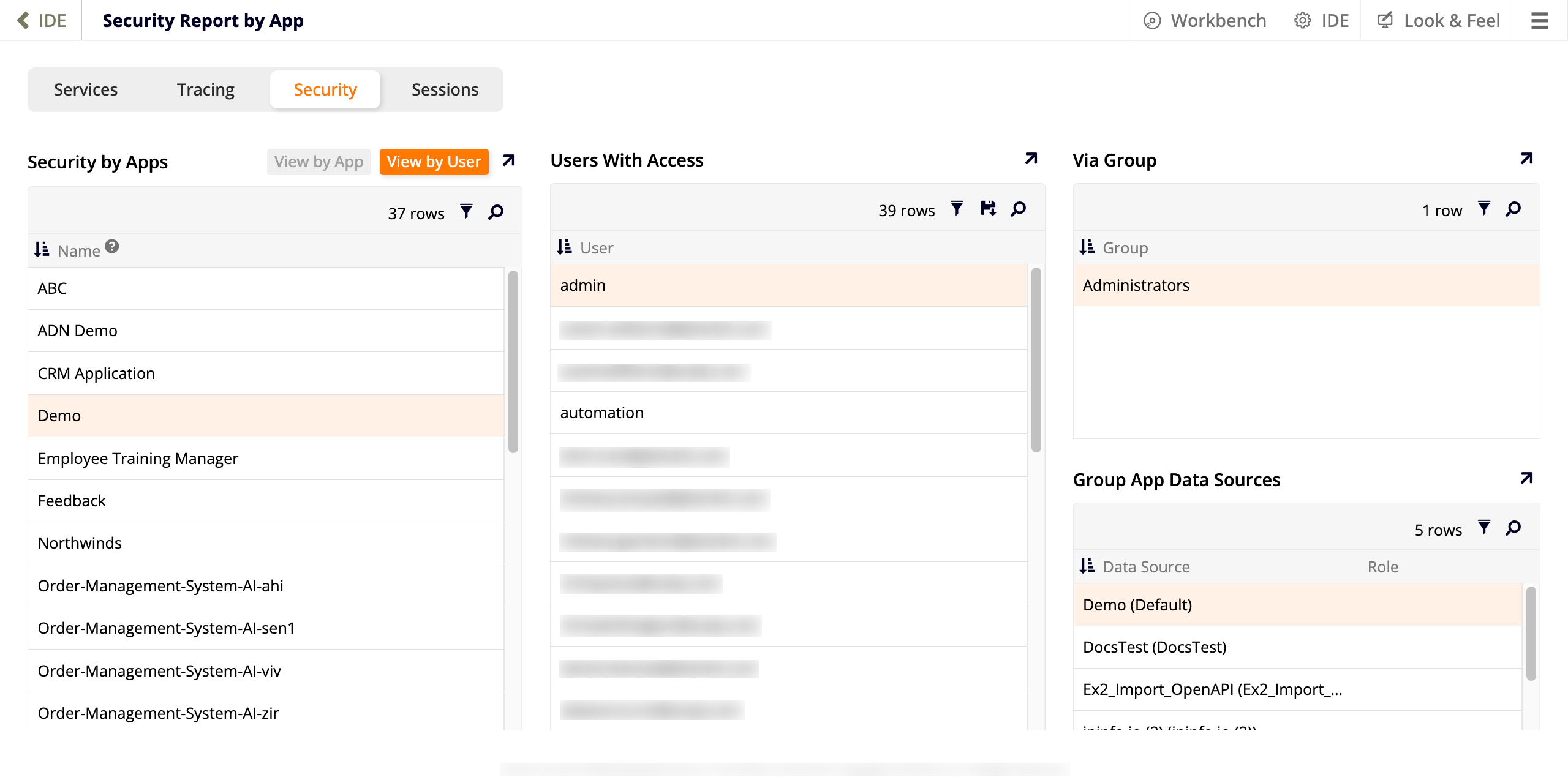
Task: Expand Group App Data Sources panel arrow
Action: point(1526,478)
